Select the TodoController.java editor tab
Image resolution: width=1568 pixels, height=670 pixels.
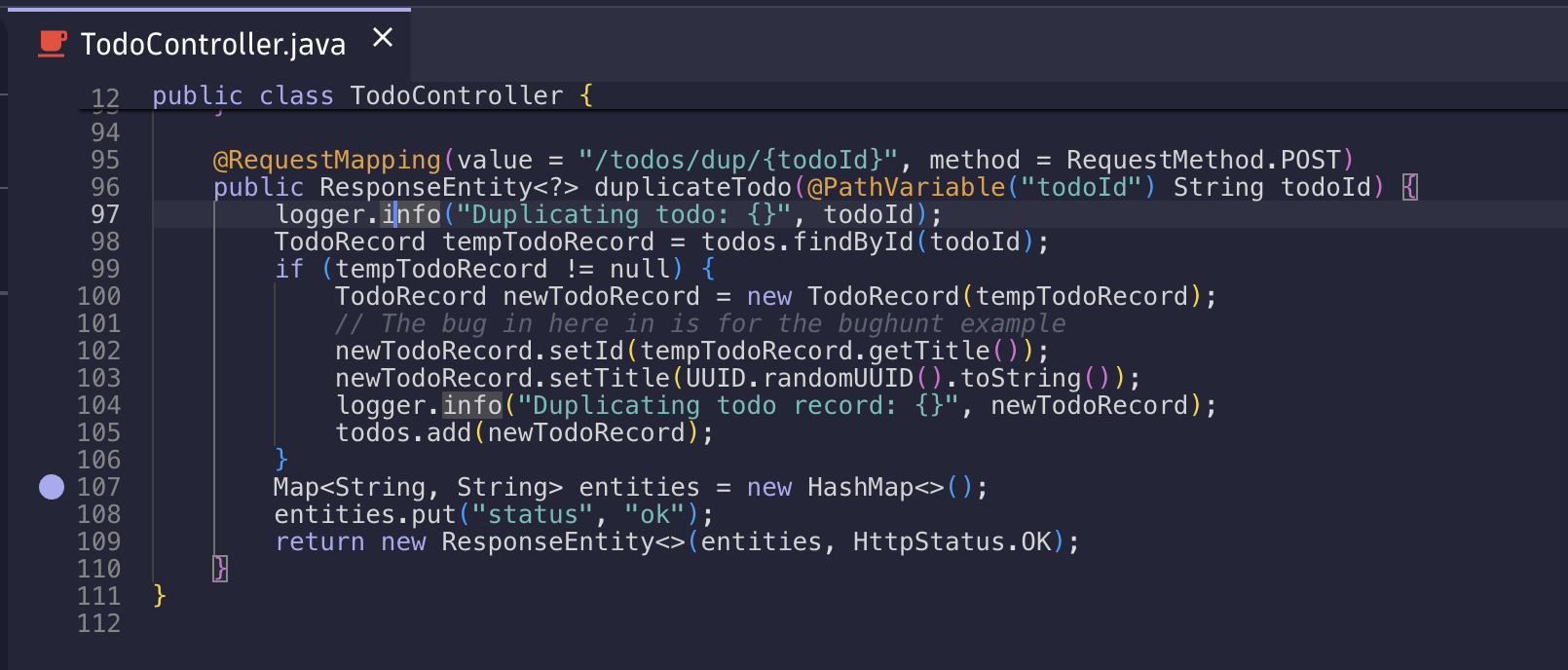[212, 45]
